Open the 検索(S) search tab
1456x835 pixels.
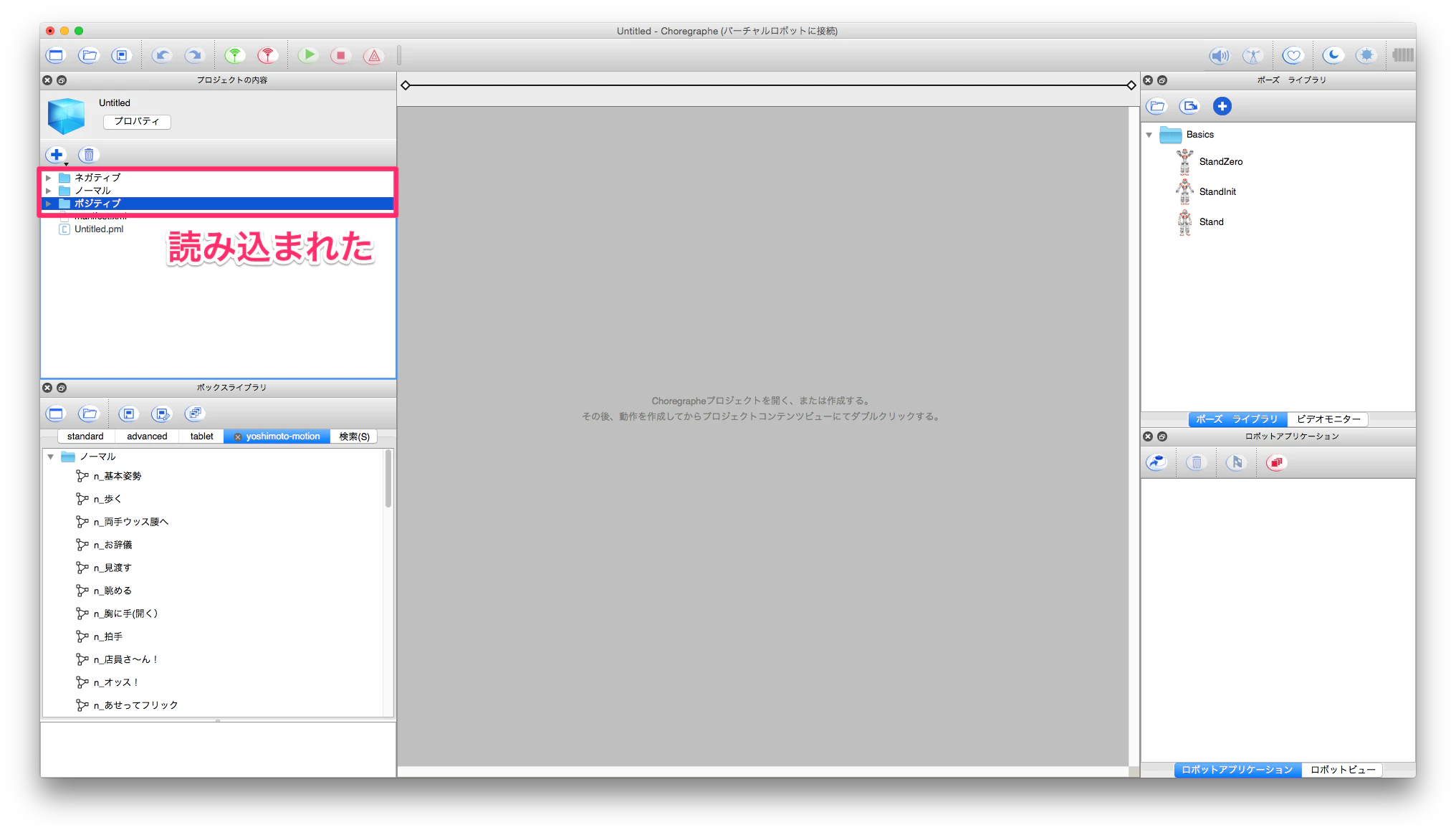[354, 436]
